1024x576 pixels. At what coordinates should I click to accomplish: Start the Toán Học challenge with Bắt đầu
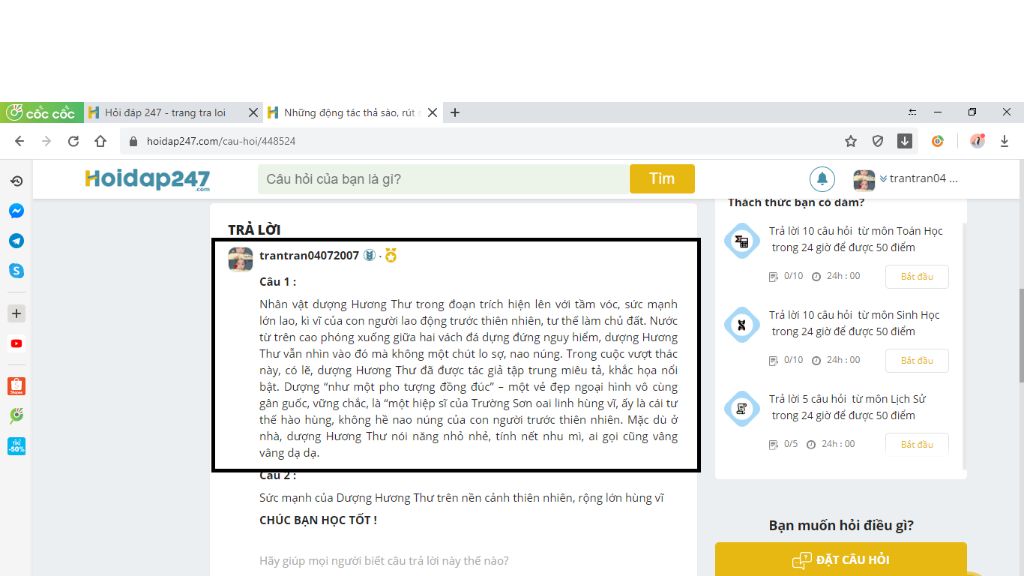[917, 276]
